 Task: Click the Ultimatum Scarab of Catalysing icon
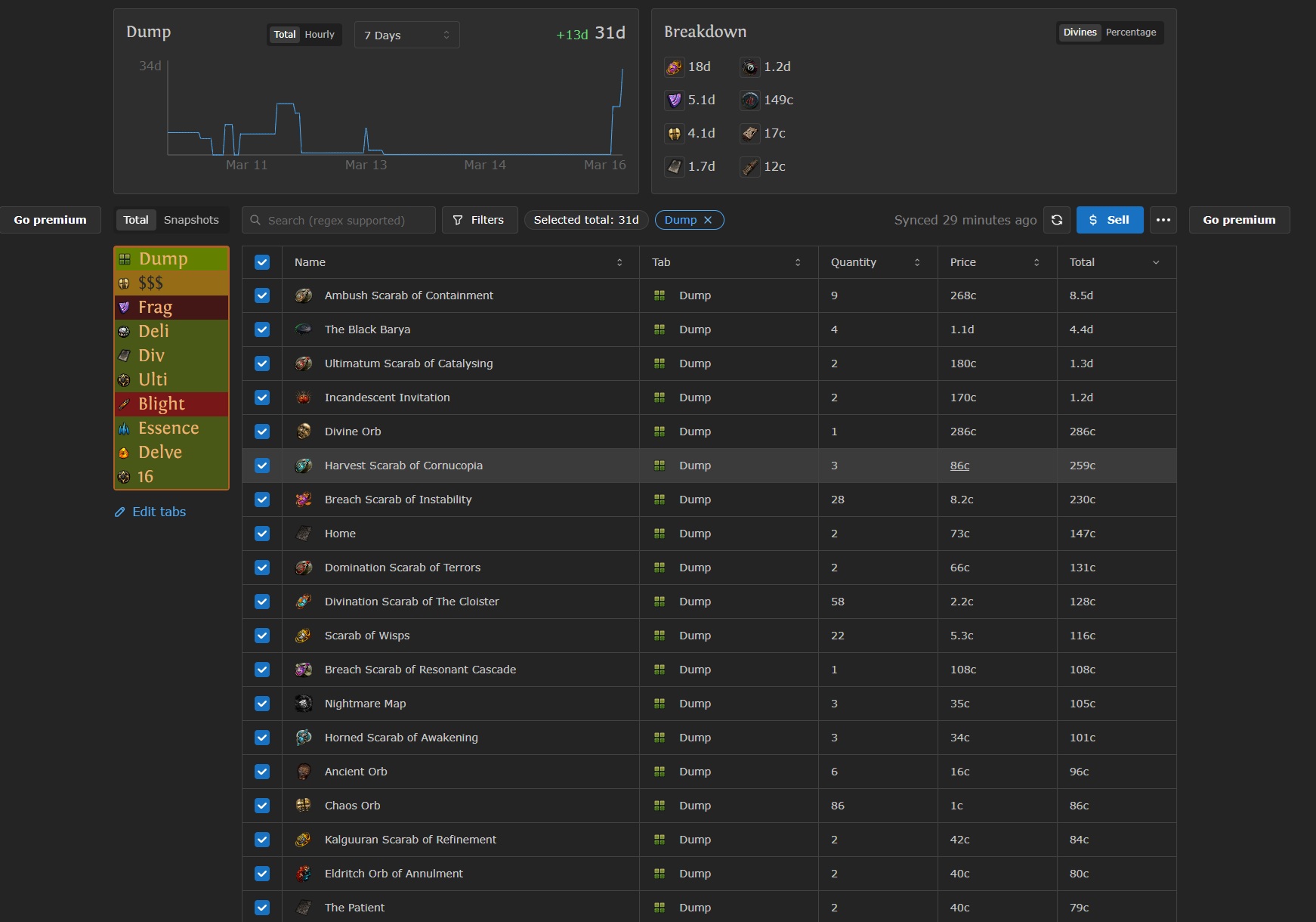coord(304,364)
